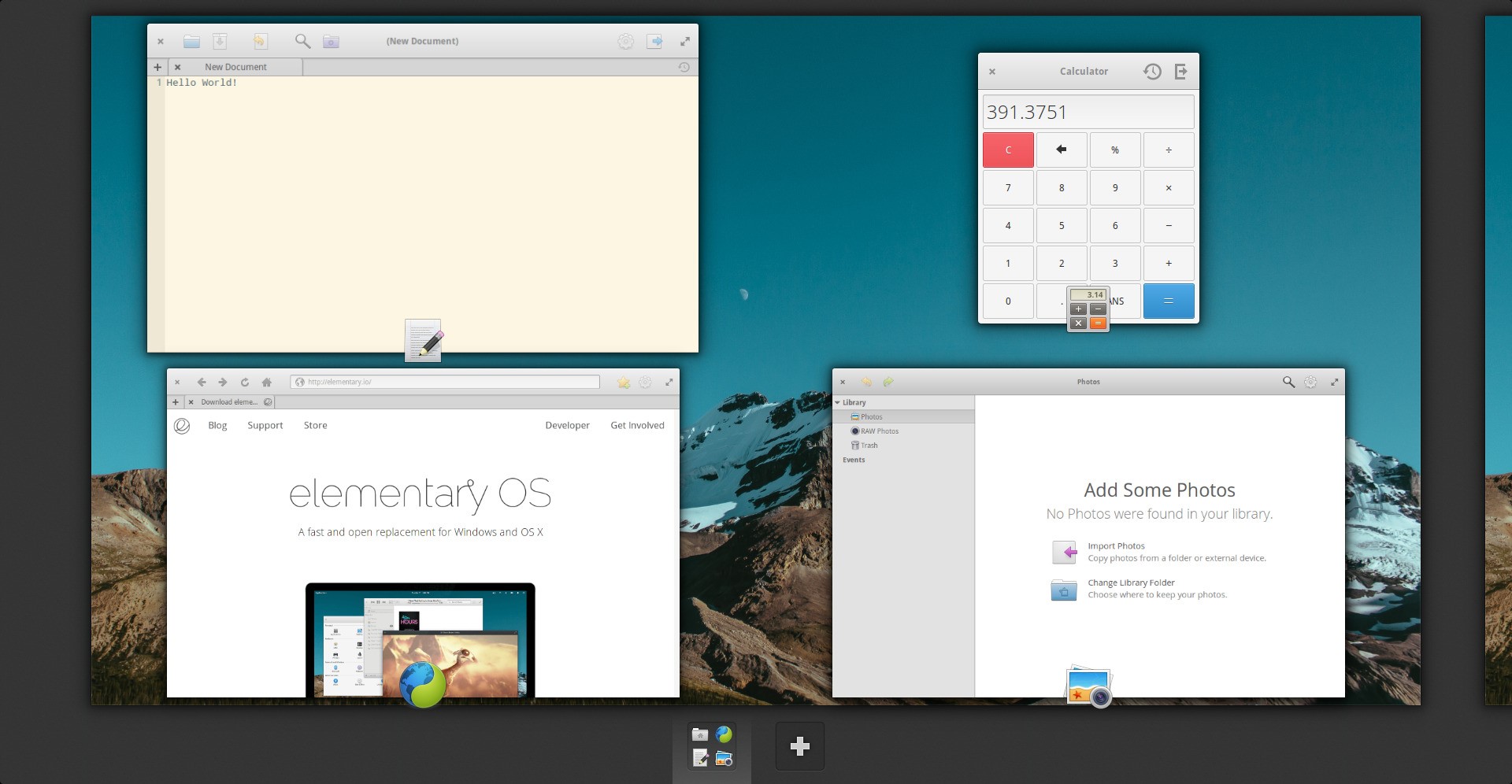
Task: Revert document icon in text editor toolbar
Action: 260,42
